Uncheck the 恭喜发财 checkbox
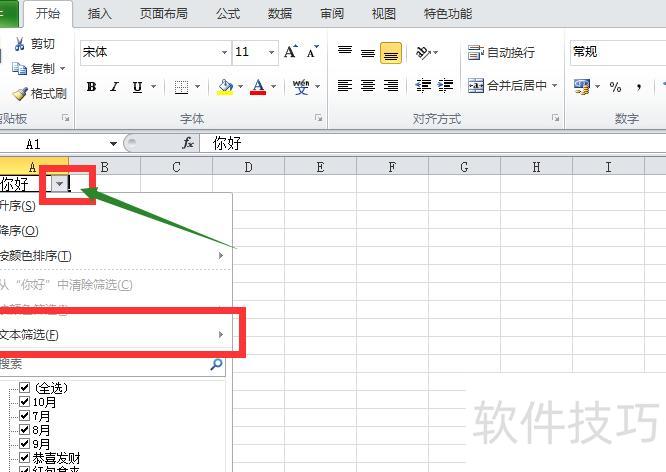This screenshot has height=472, width=666. 25,458
